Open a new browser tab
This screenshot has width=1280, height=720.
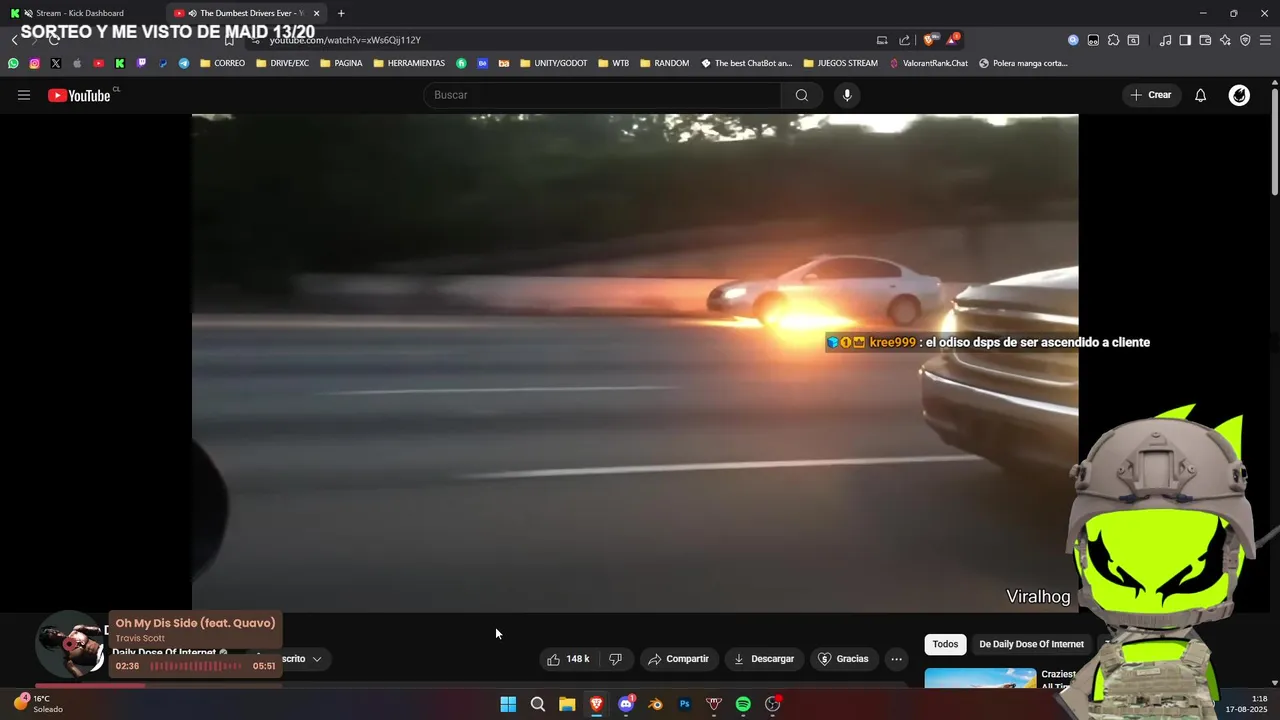click(341, 13)
